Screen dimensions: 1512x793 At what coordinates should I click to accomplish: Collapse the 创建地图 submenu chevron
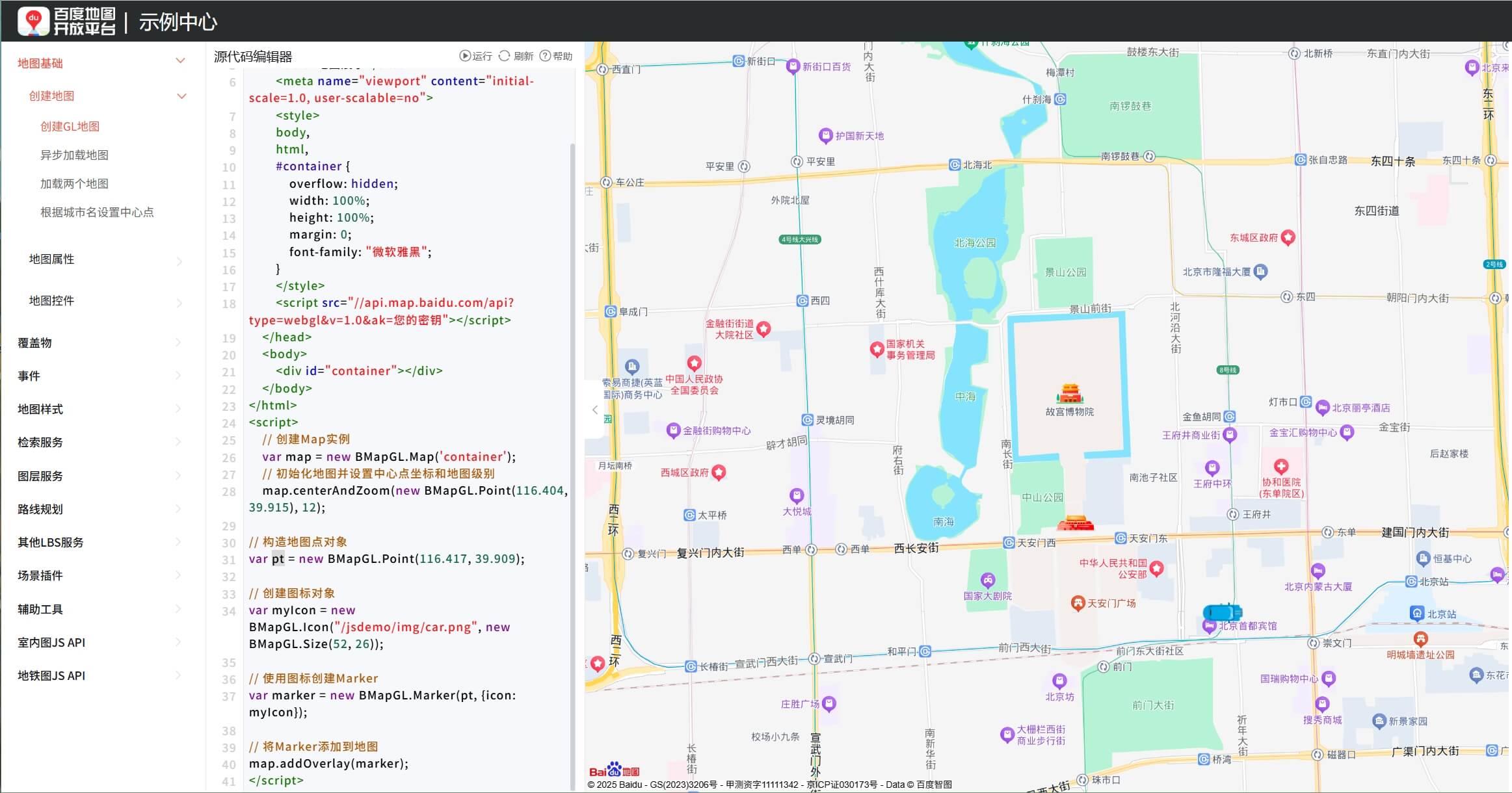point(181,96)
